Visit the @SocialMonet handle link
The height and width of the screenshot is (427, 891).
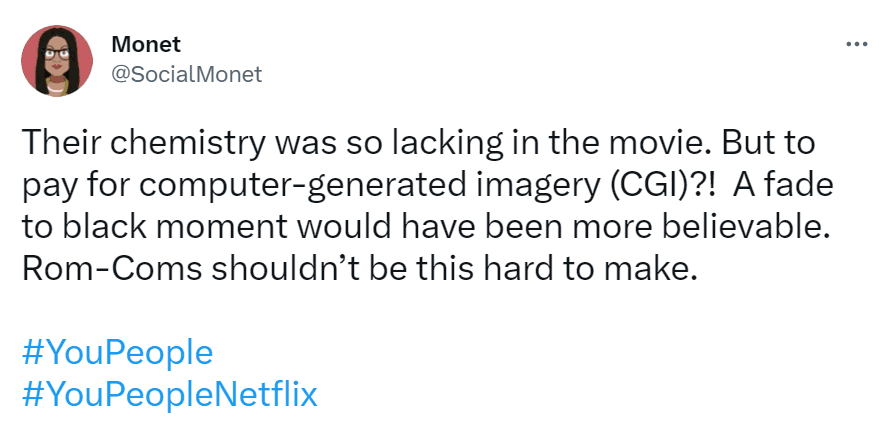[186, 73]
